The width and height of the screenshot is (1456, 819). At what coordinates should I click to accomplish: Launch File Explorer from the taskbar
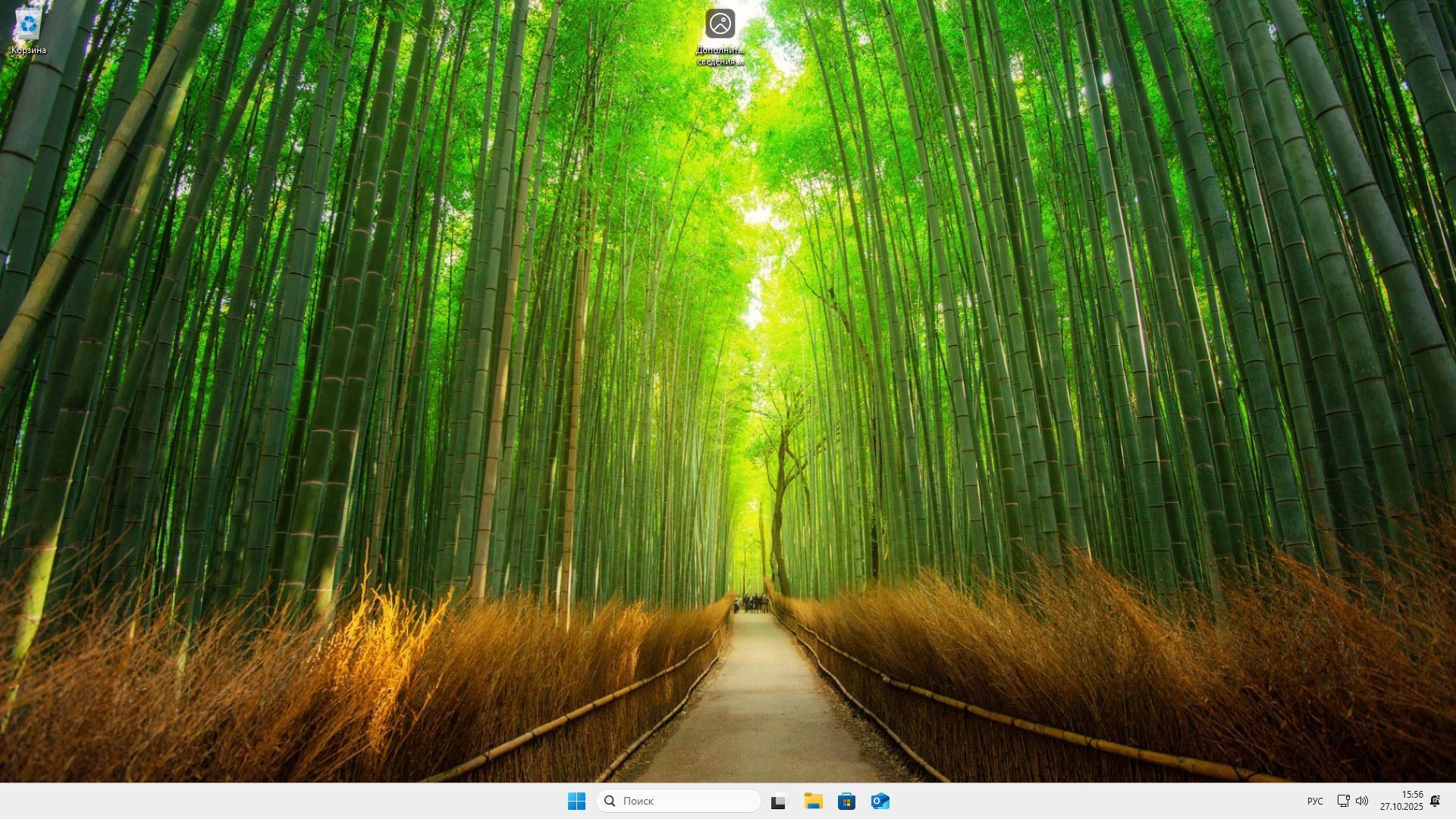[x=813, y=801]
